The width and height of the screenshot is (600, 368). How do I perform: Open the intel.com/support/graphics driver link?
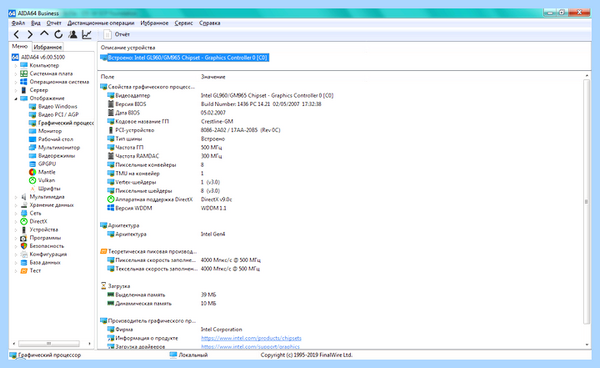pyautogui.click(x=250, y=347)
